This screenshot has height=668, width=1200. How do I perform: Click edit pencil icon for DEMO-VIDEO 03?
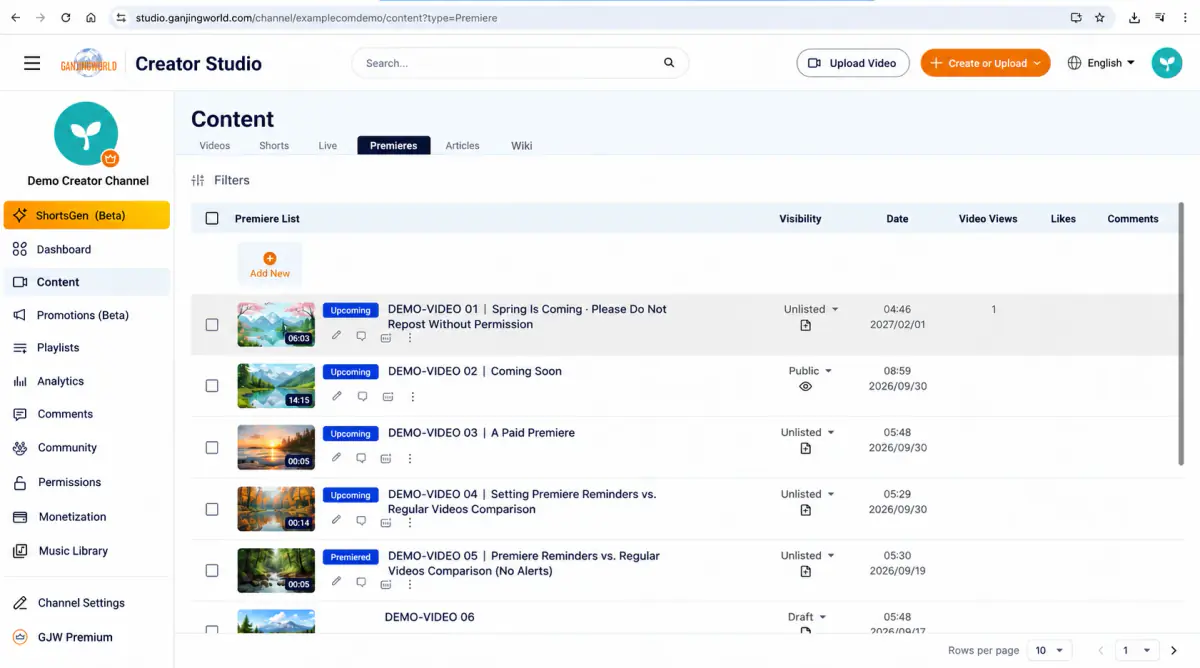[x=337, y=457]
